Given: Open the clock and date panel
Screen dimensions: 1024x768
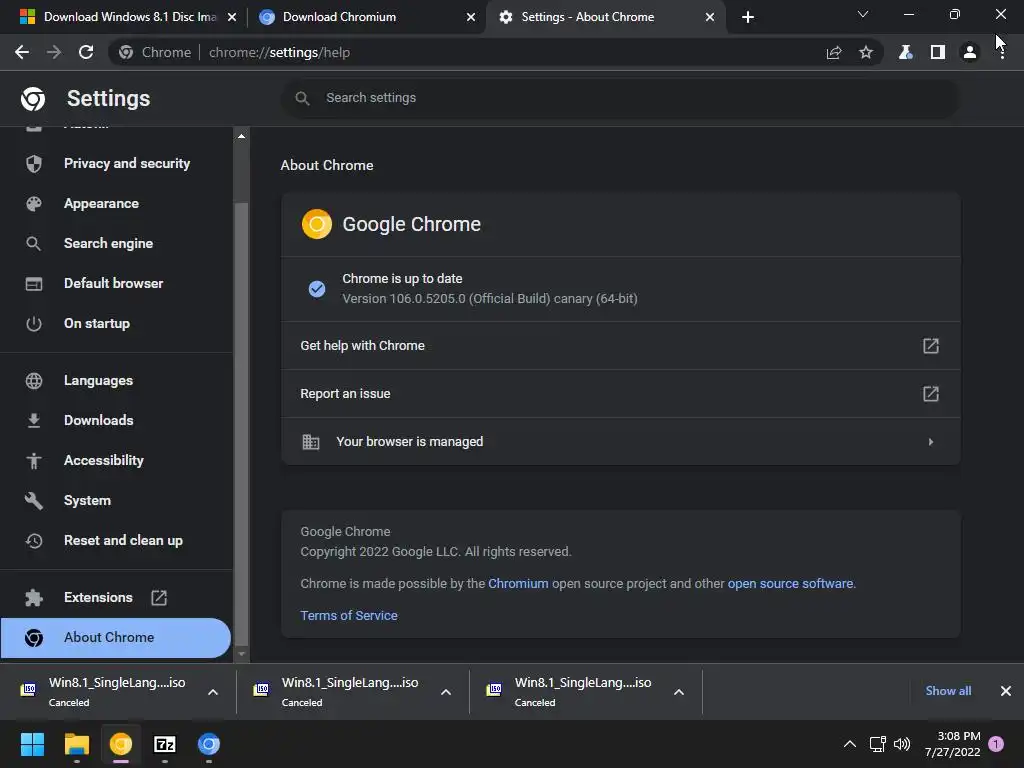Looking at the screenshot, I should [x=952, y=744].
